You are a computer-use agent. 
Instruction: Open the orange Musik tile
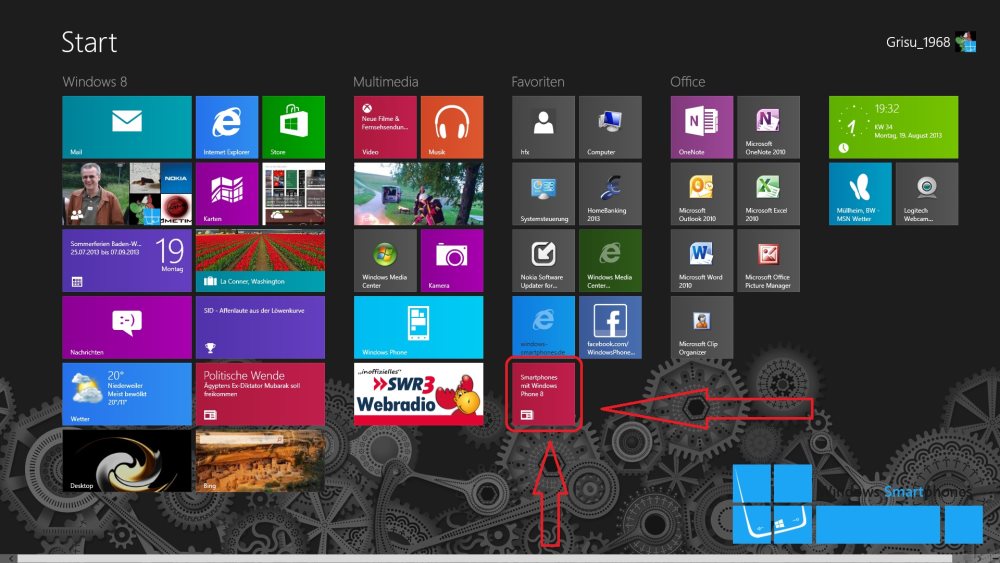point(452,128)
